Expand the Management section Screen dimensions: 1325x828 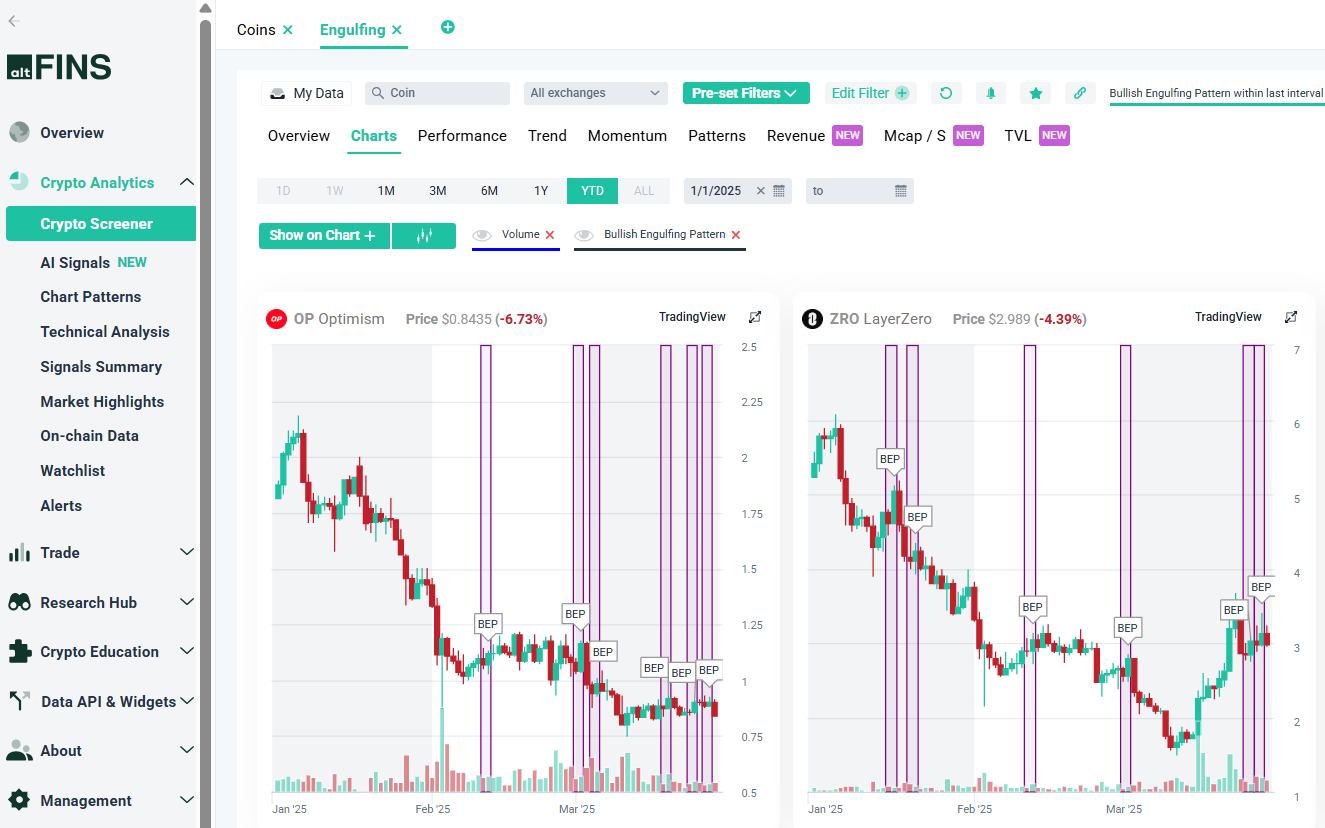click(186, 800)
